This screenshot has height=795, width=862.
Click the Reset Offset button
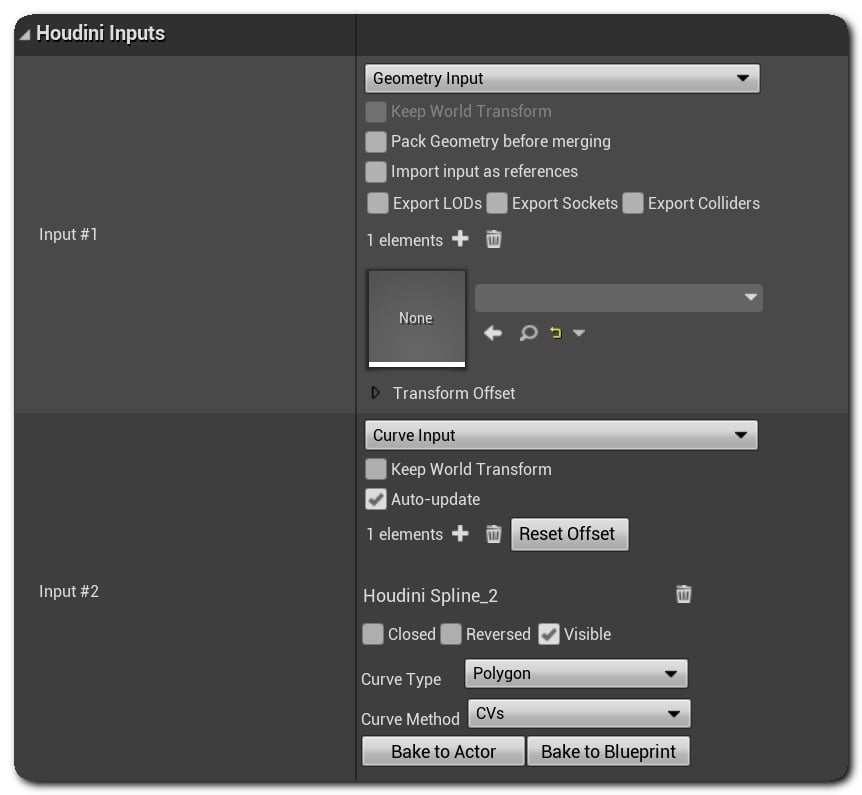569,534
